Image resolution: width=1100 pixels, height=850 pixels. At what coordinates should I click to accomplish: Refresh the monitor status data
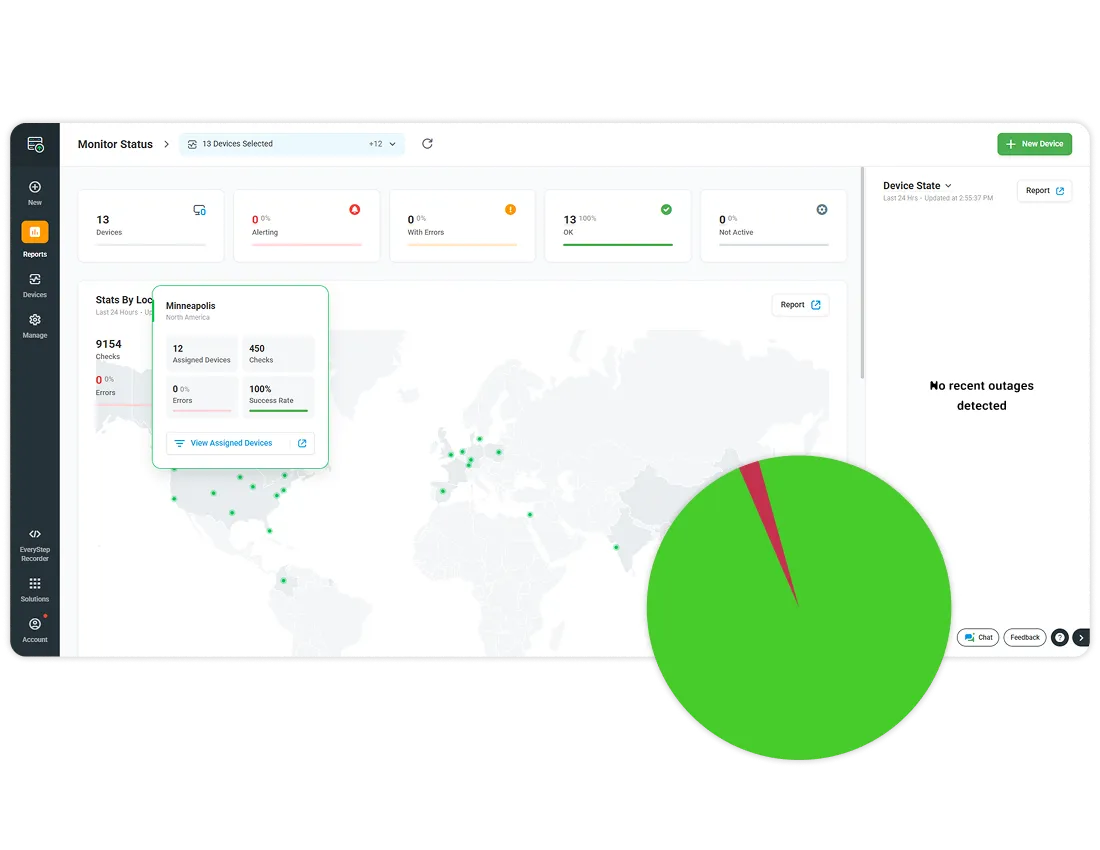click(427, 143)
